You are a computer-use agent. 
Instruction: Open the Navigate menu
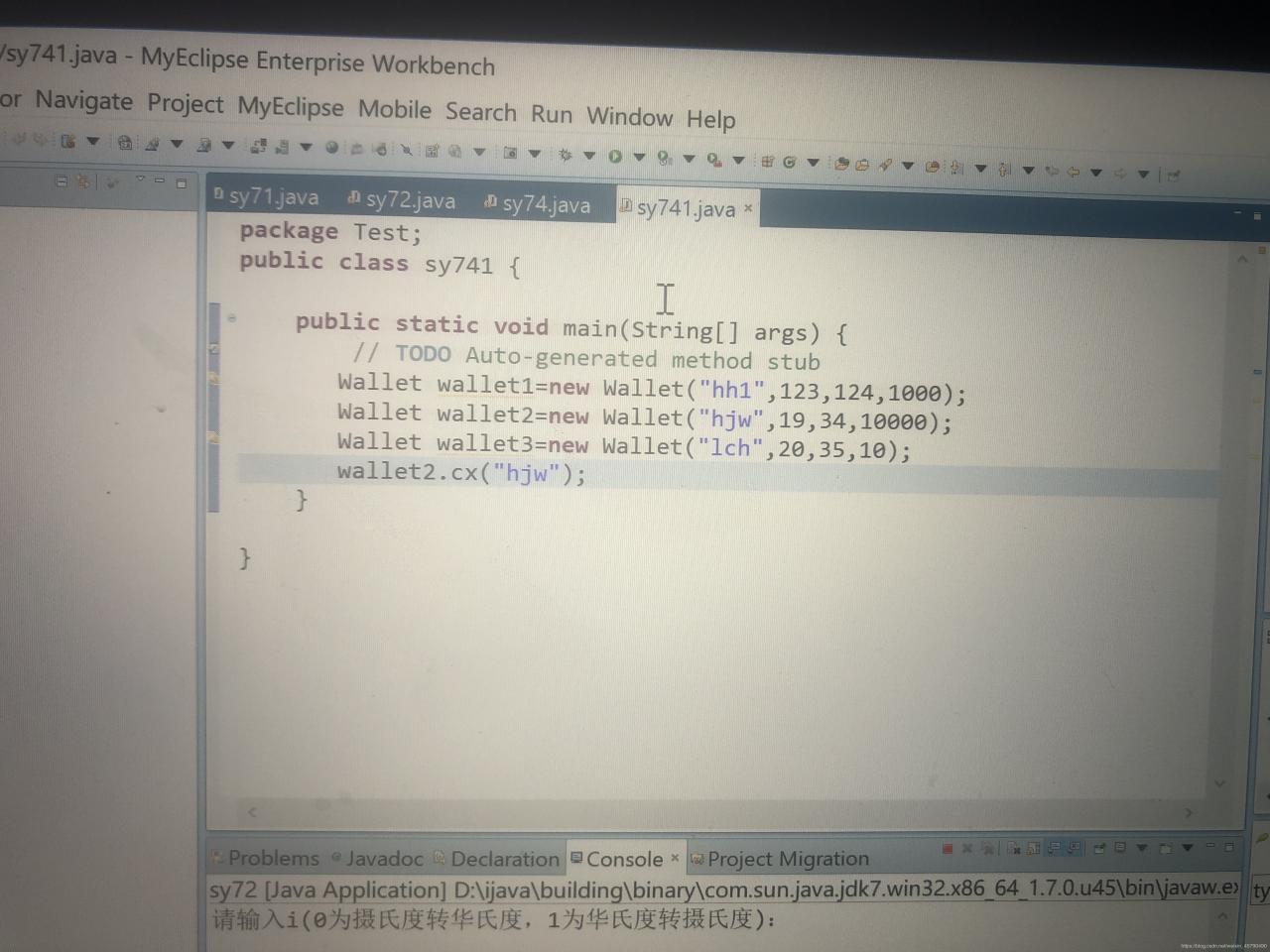coord(83,100)
